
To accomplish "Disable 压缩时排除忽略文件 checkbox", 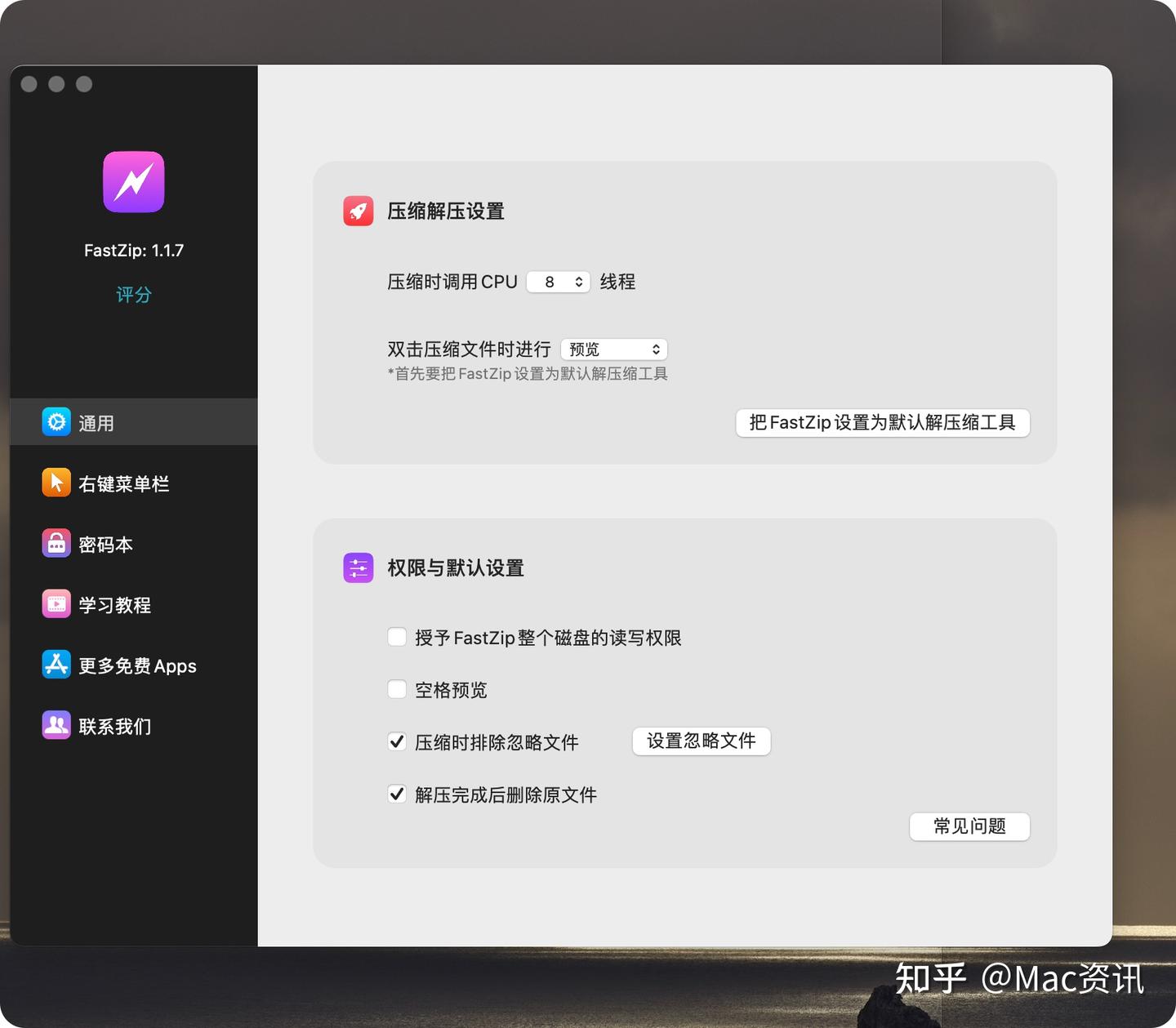I will point(397,741).
